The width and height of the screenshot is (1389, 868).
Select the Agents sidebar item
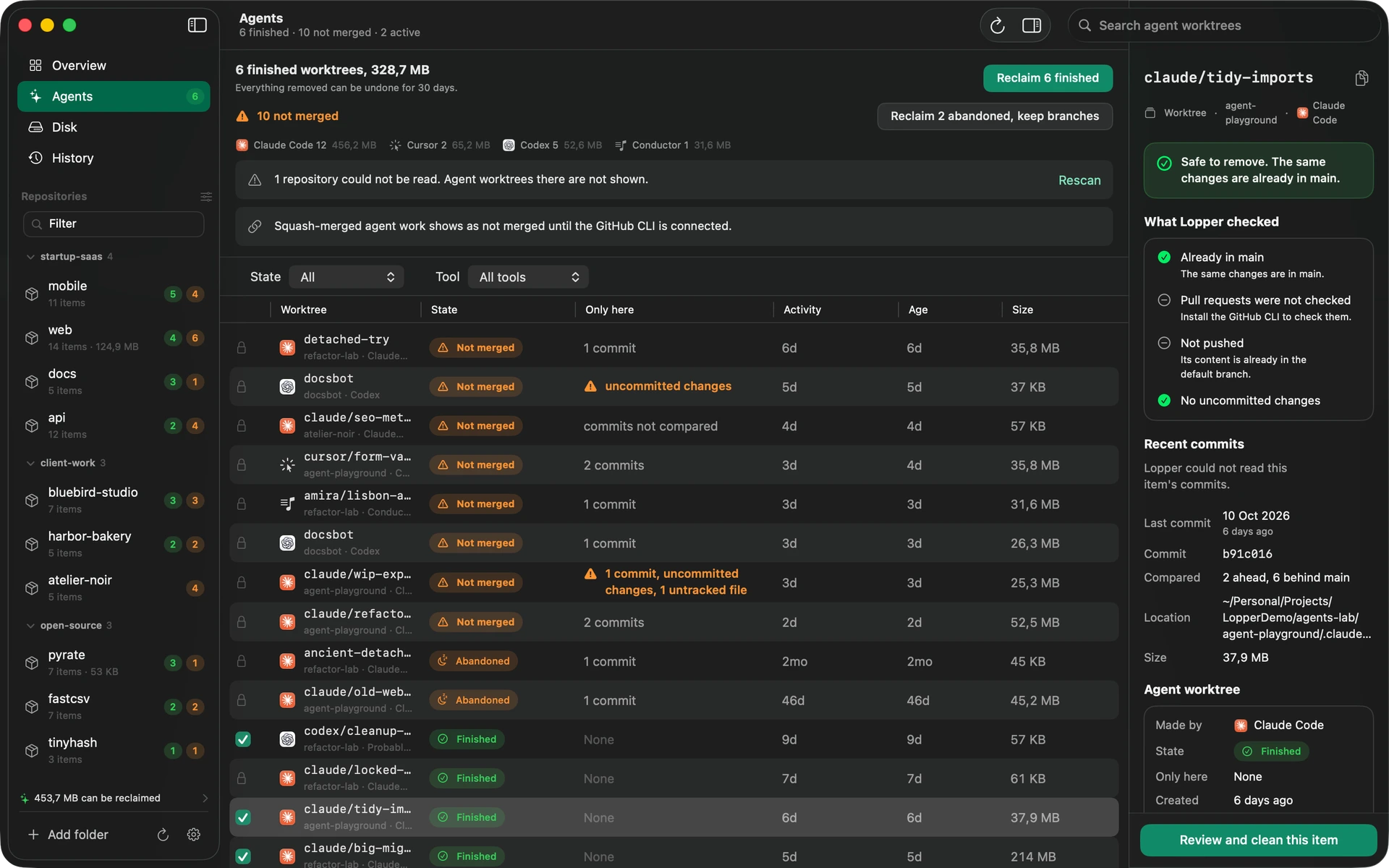pos(114,96)
